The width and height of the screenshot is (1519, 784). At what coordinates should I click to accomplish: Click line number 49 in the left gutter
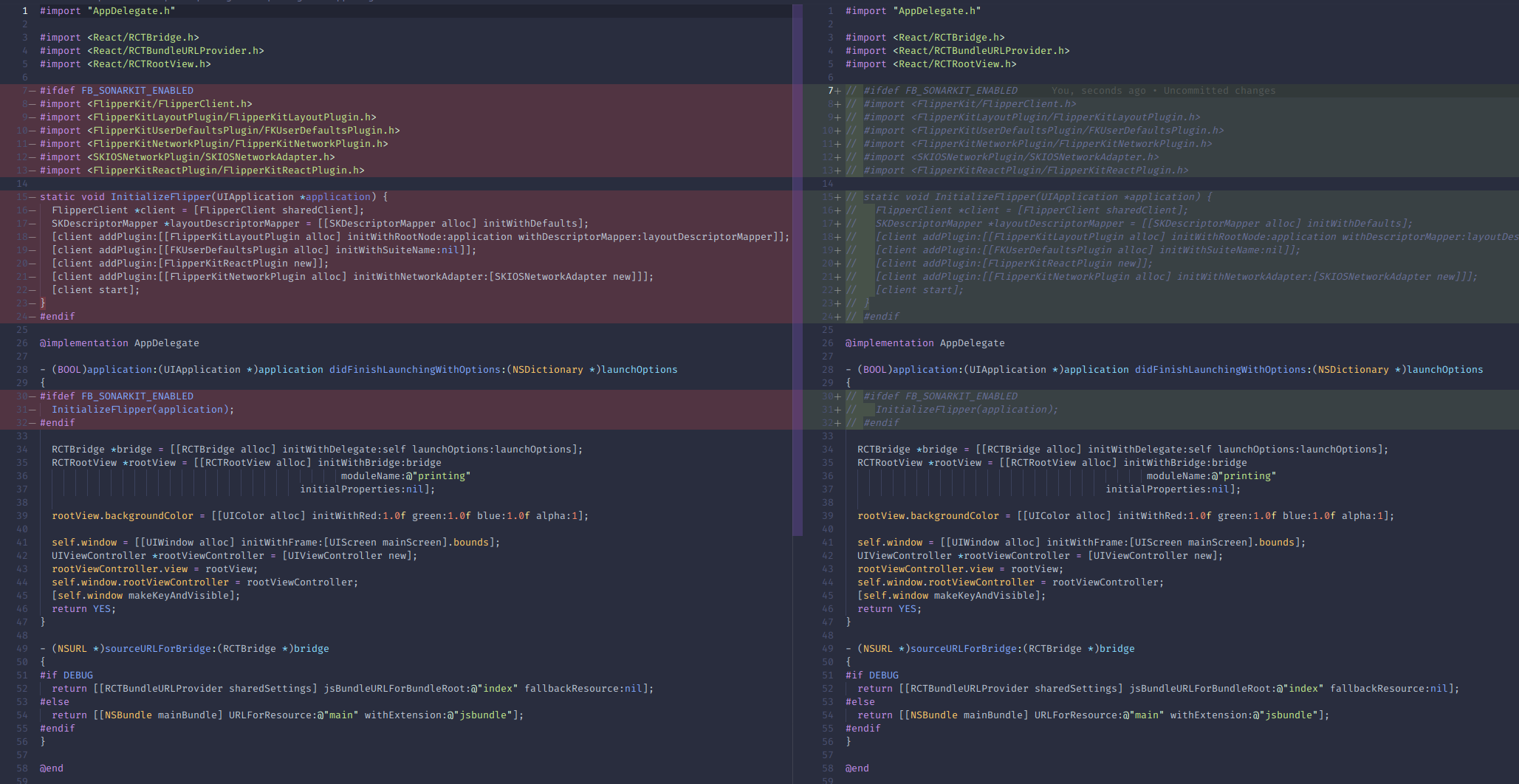[22, 649]
